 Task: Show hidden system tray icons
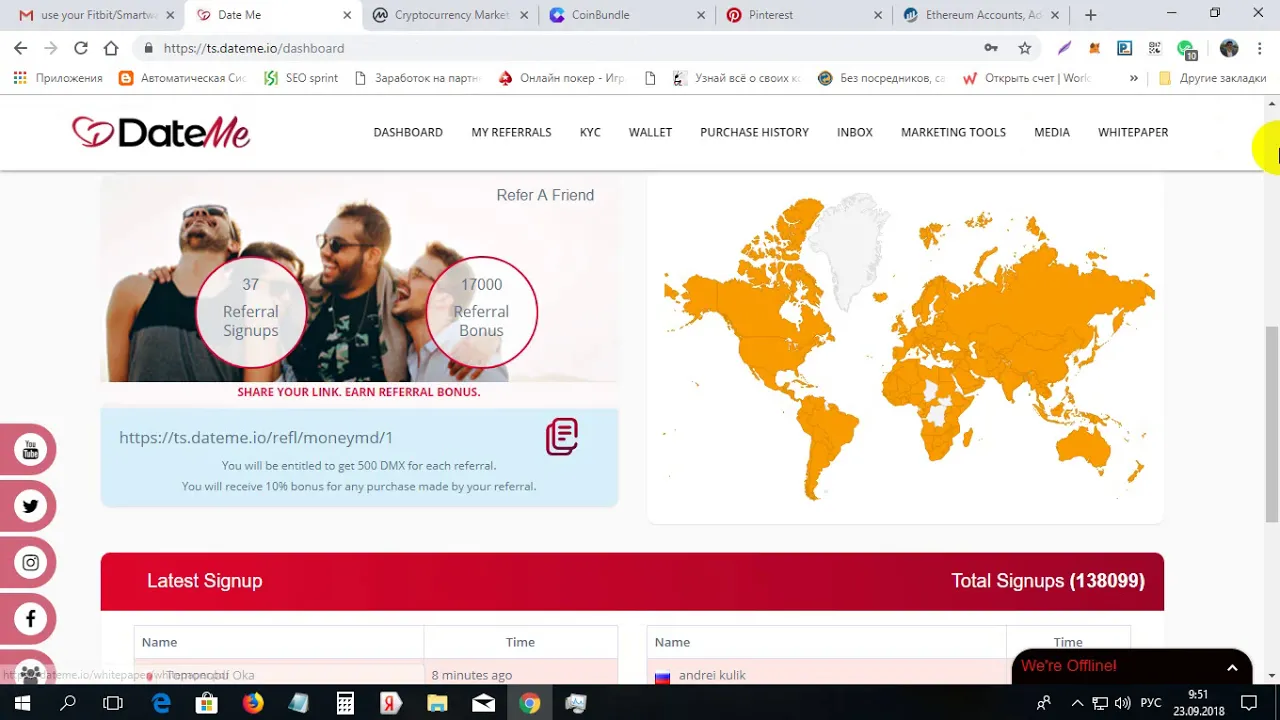[1077, 703]
